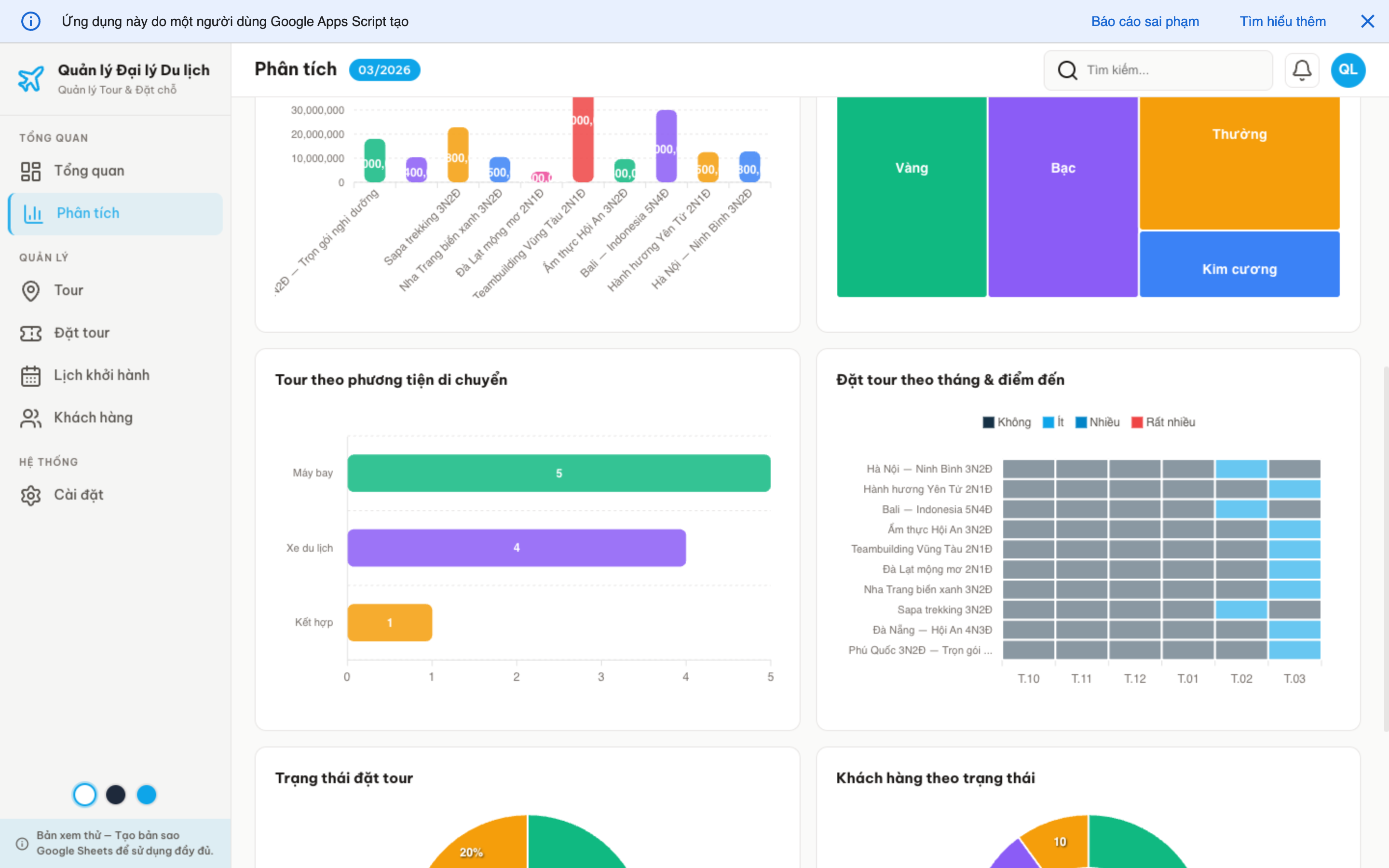Click the airplane app logo
This screenshot has height=868, width=1389.
(30, 79)
